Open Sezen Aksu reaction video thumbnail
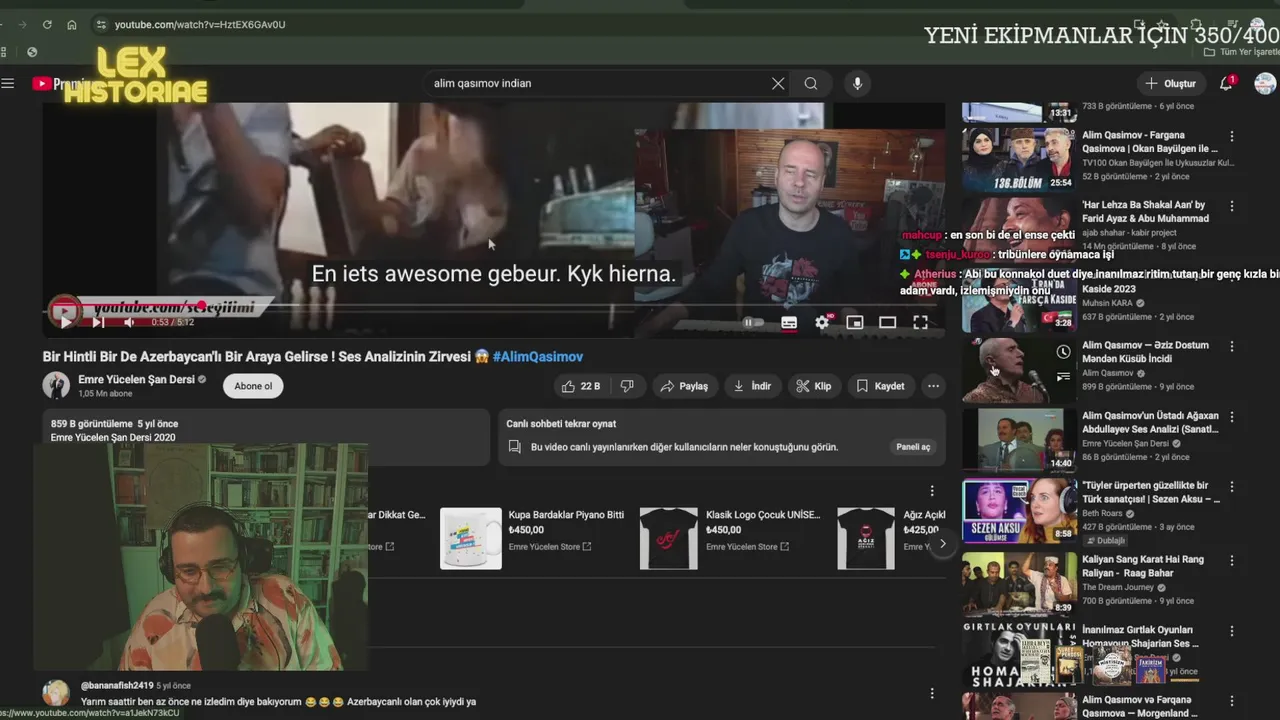 point(1019,511)
